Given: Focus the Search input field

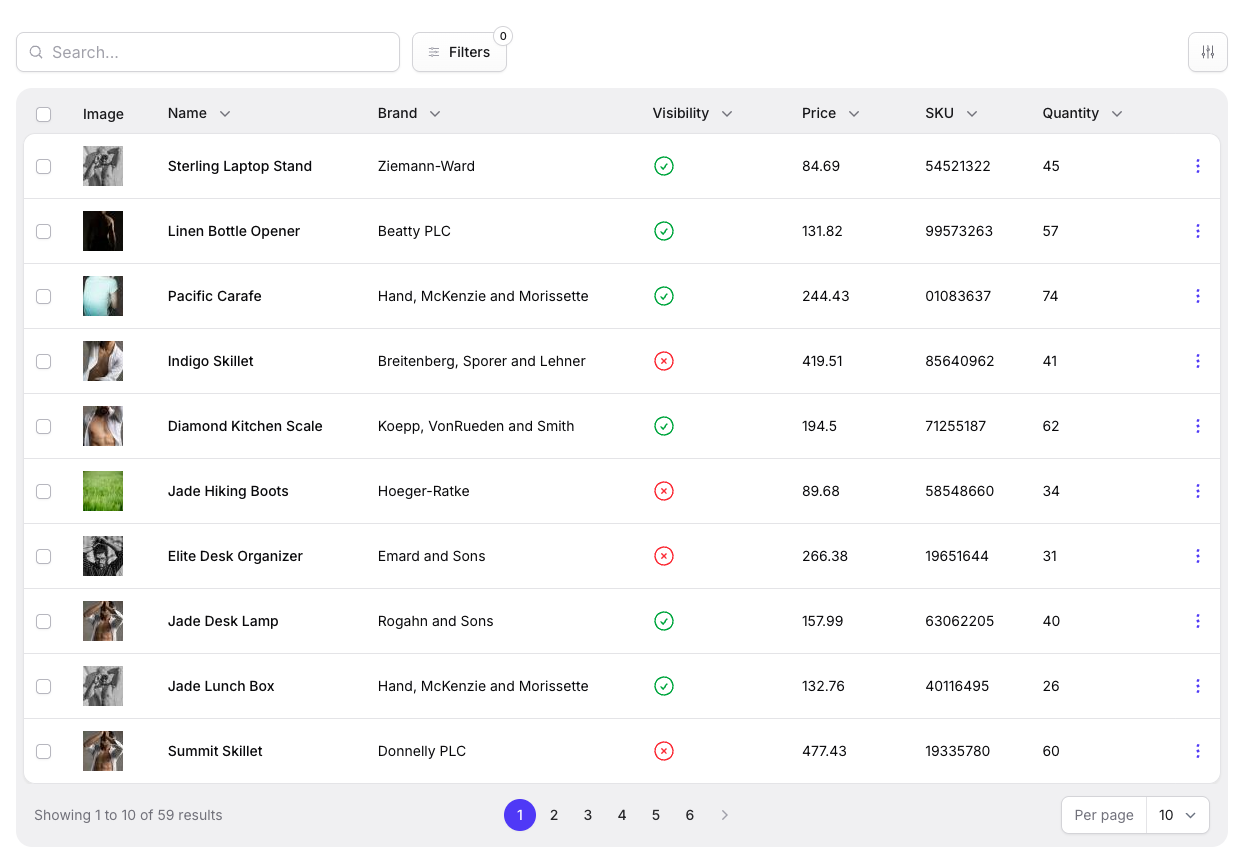Looking at the screenshot, I should 208,52.
